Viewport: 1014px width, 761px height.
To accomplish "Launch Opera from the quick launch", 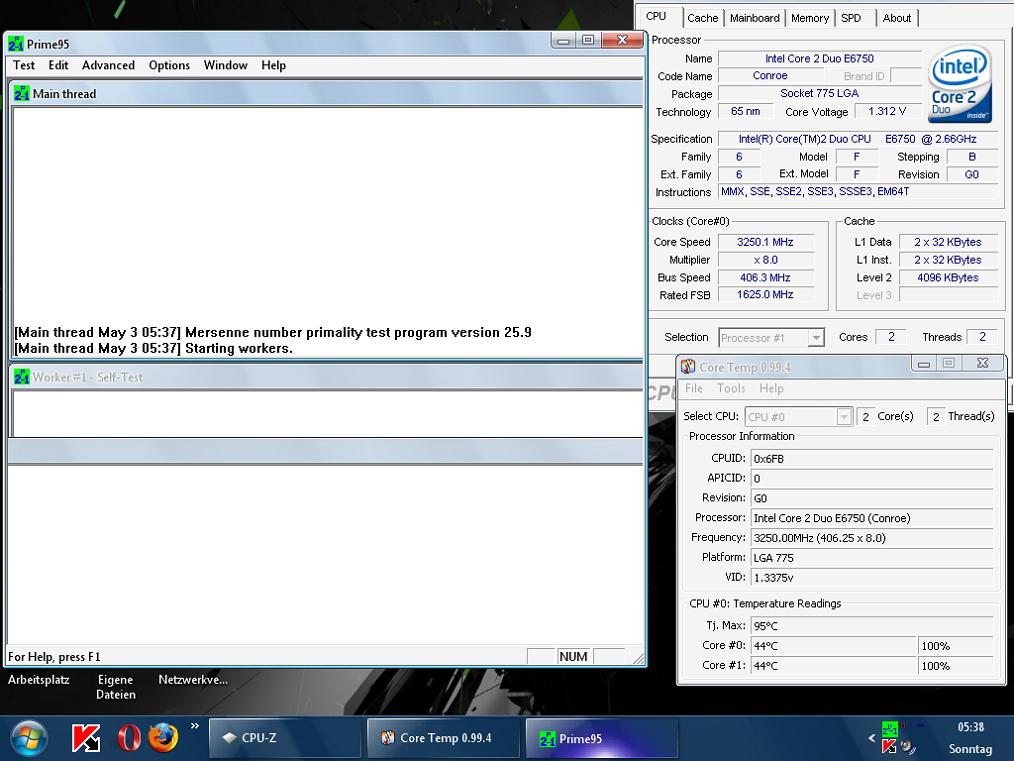I will tap(129, 738).
